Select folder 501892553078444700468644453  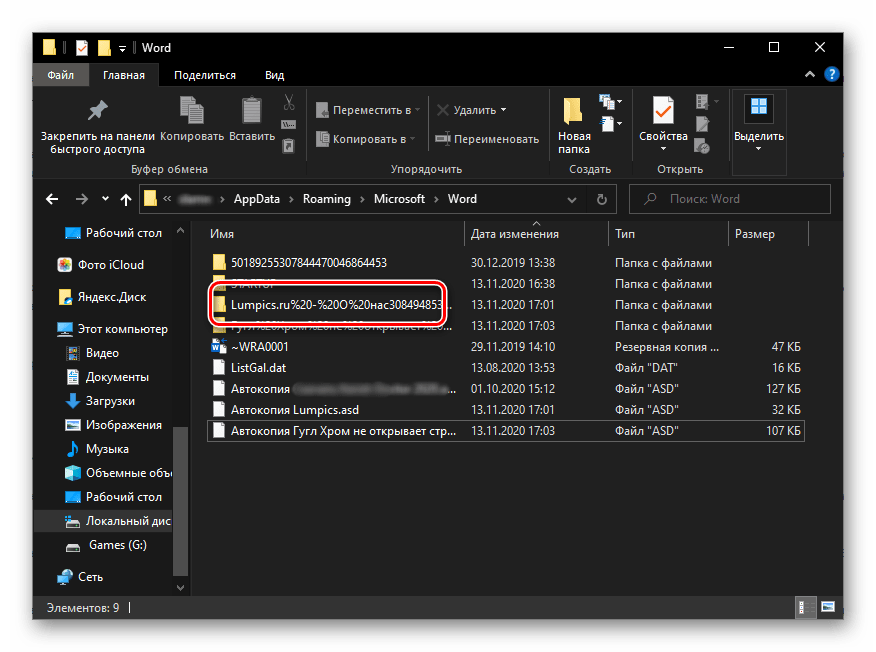pyautogui.click(x=506, y=263)
